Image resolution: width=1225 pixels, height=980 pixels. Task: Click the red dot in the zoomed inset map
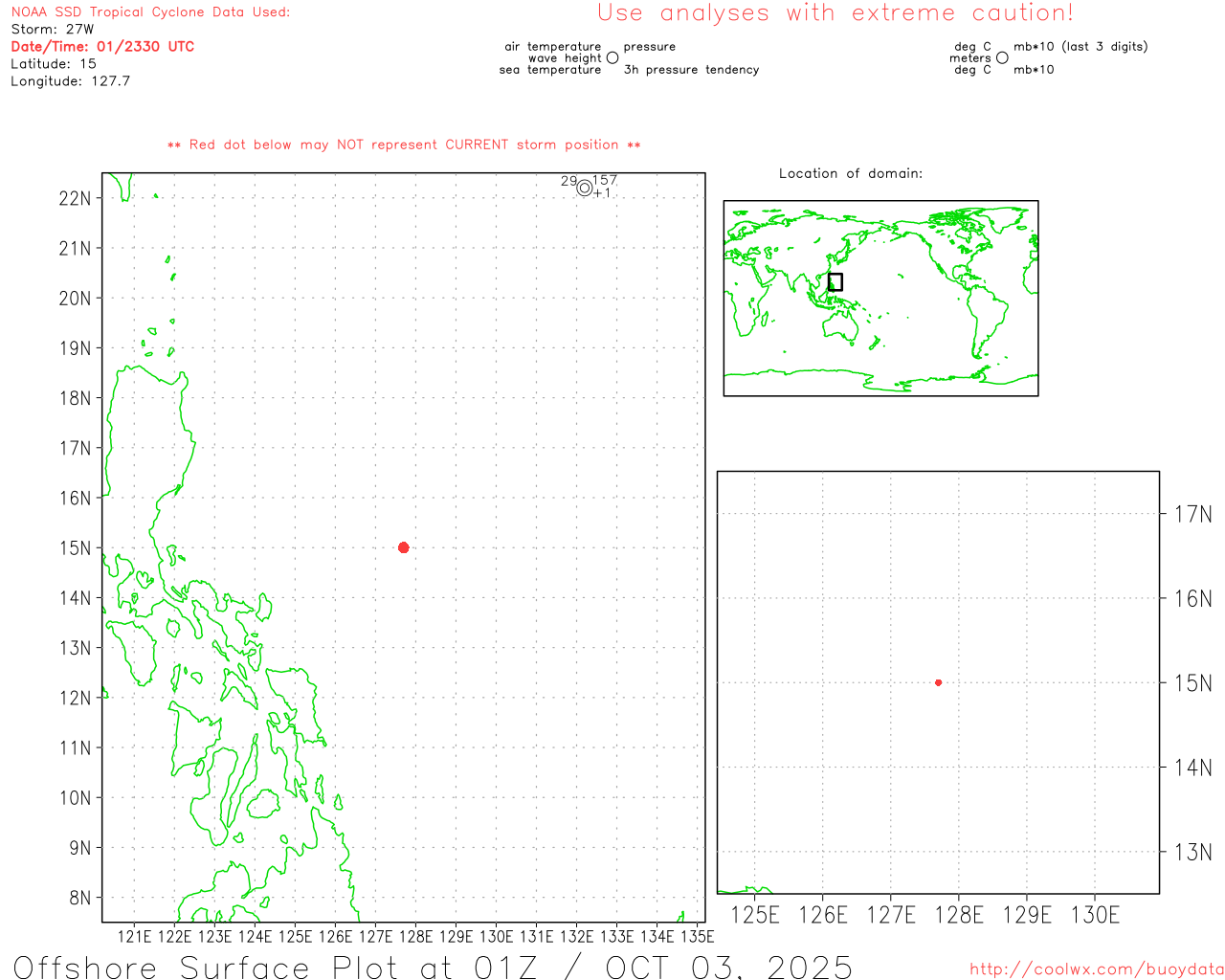(938, 682)
